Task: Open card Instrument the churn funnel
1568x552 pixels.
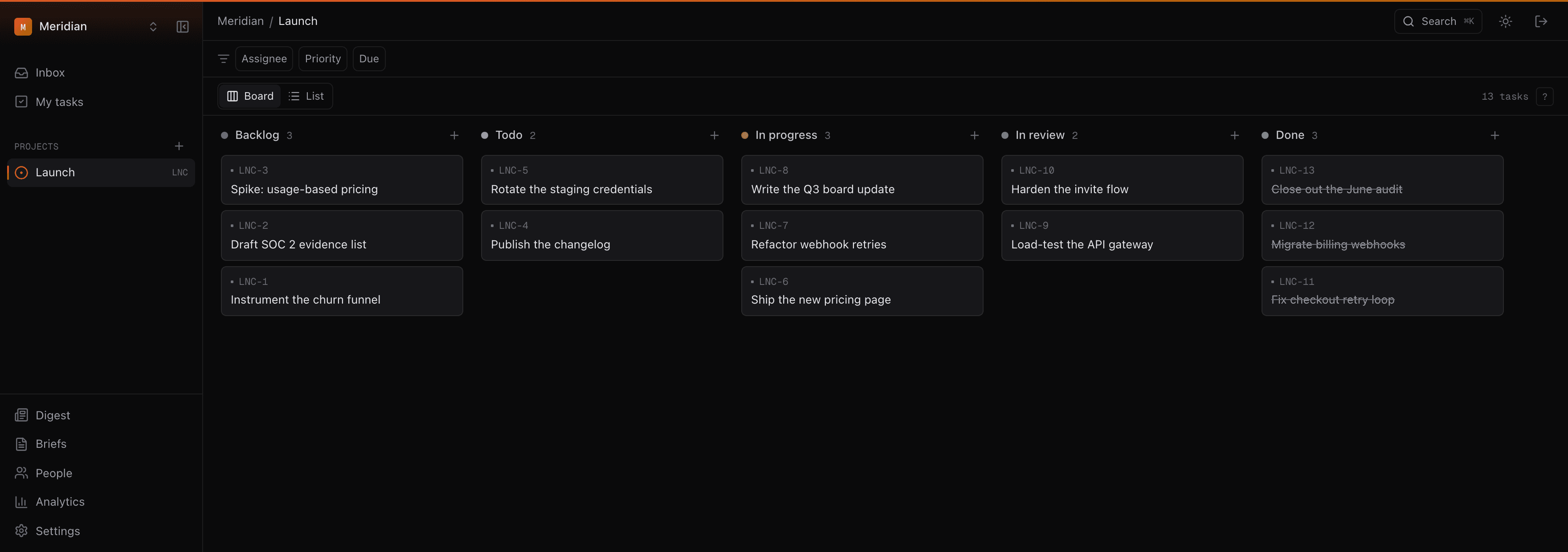Action: tap(342, 291)
